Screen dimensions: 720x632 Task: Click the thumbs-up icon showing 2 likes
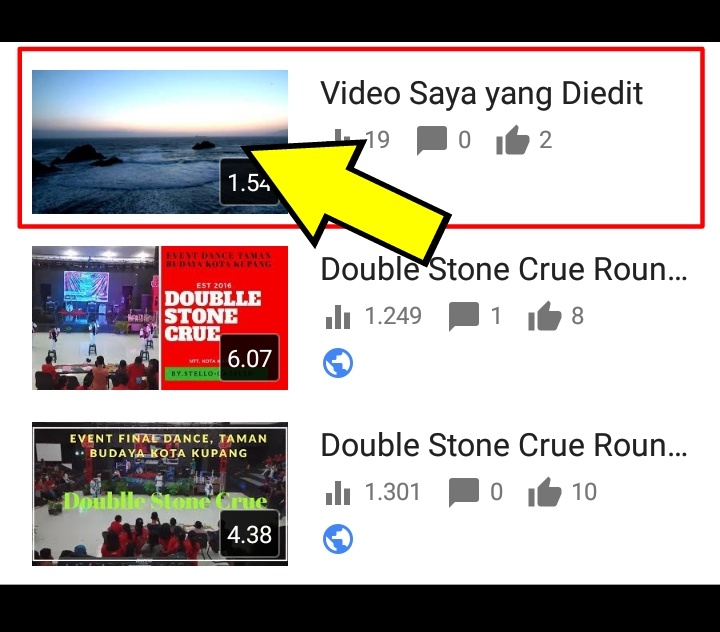coord(512,140)
